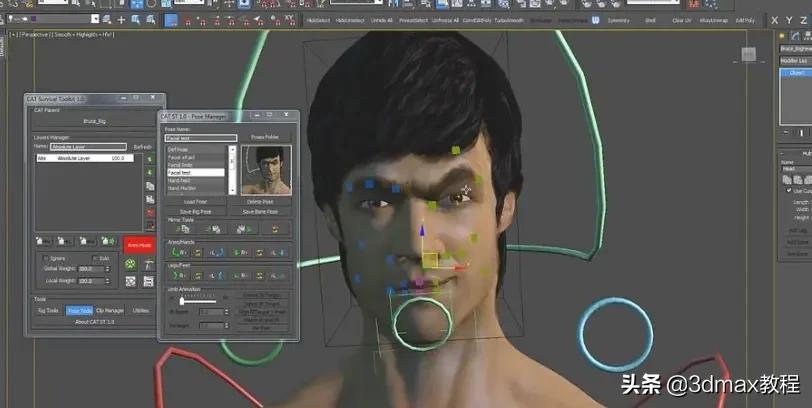Click the first Mirror Tools icon
This screenshot has height=408, width=812.
[183, 228]
